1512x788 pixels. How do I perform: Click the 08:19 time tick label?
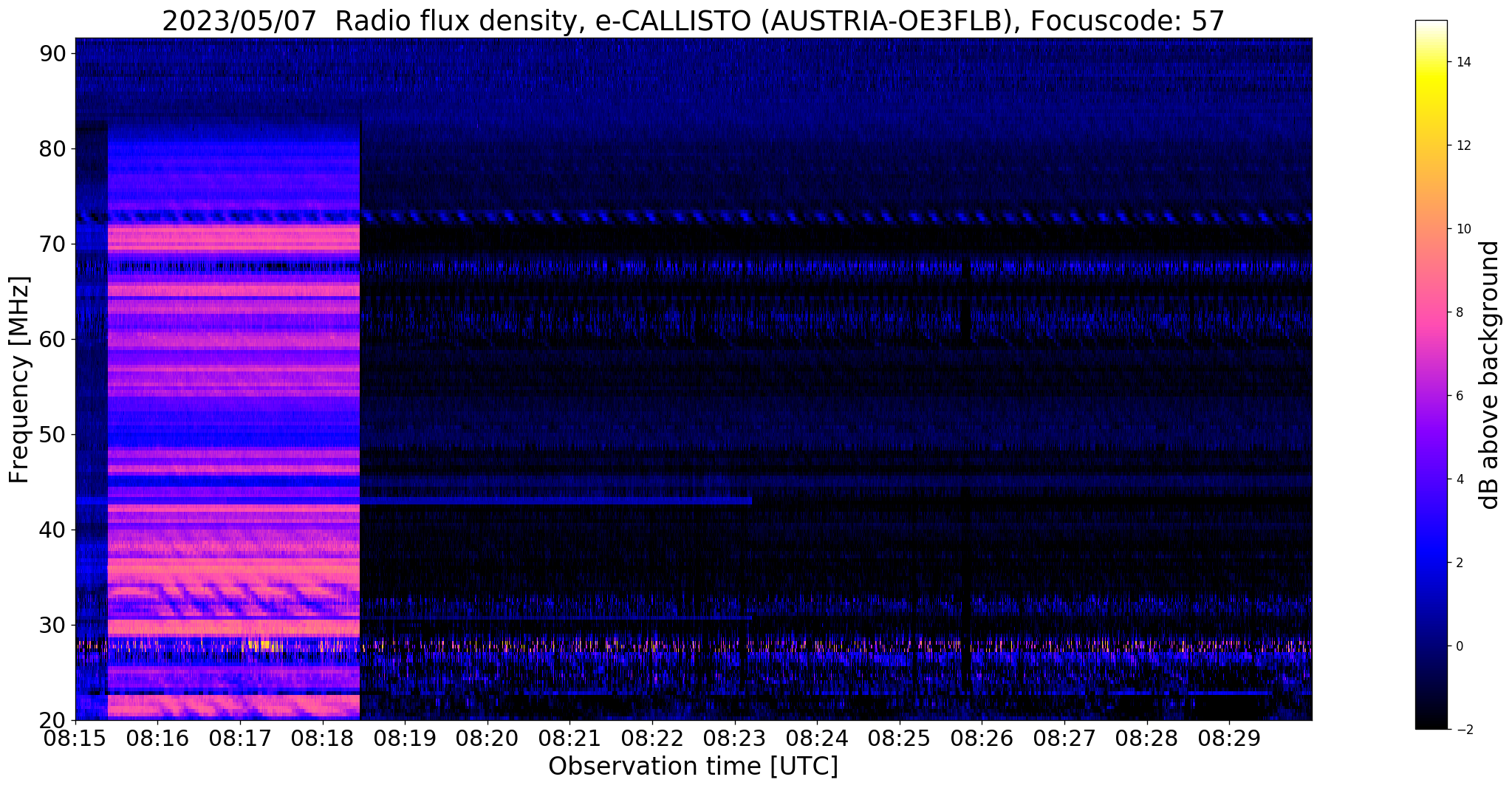coord(405,738)
